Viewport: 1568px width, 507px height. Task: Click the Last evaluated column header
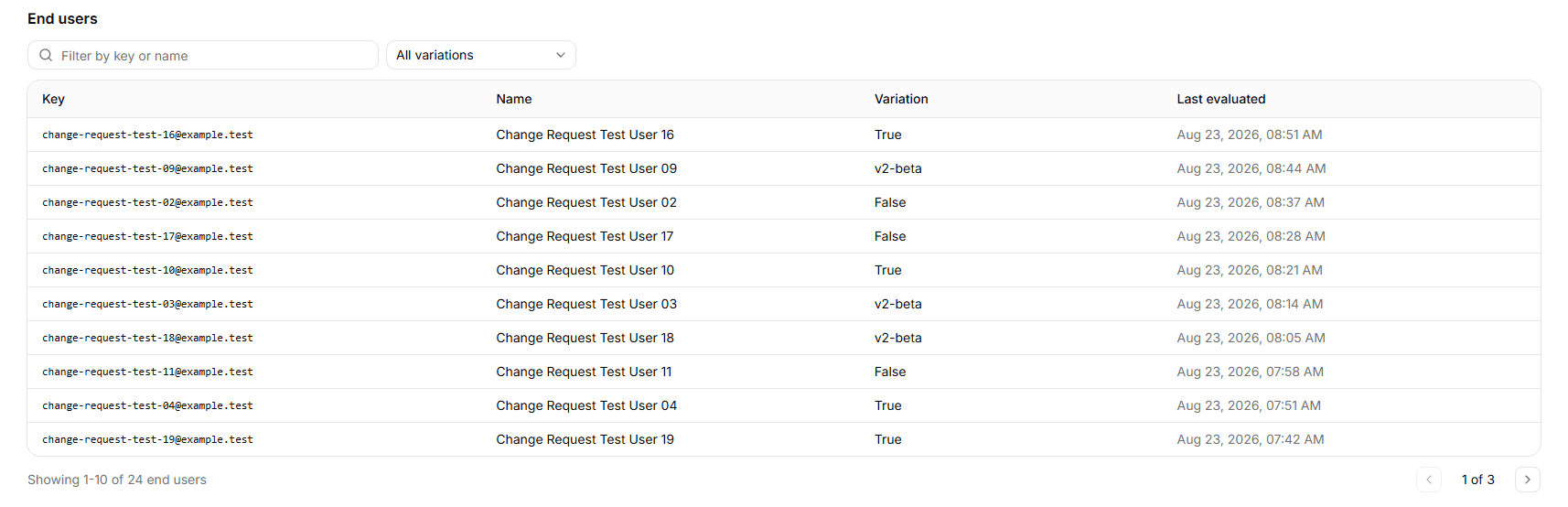pos(1221,99)
